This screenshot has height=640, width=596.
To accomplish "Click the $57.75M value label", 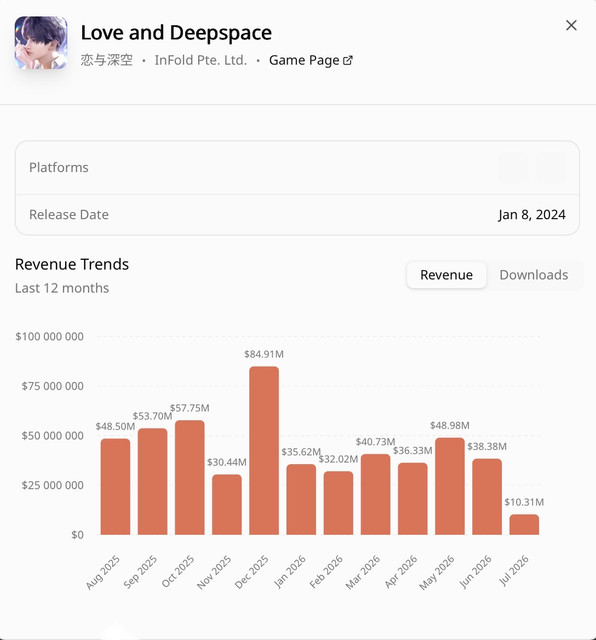I will point(190,408).
